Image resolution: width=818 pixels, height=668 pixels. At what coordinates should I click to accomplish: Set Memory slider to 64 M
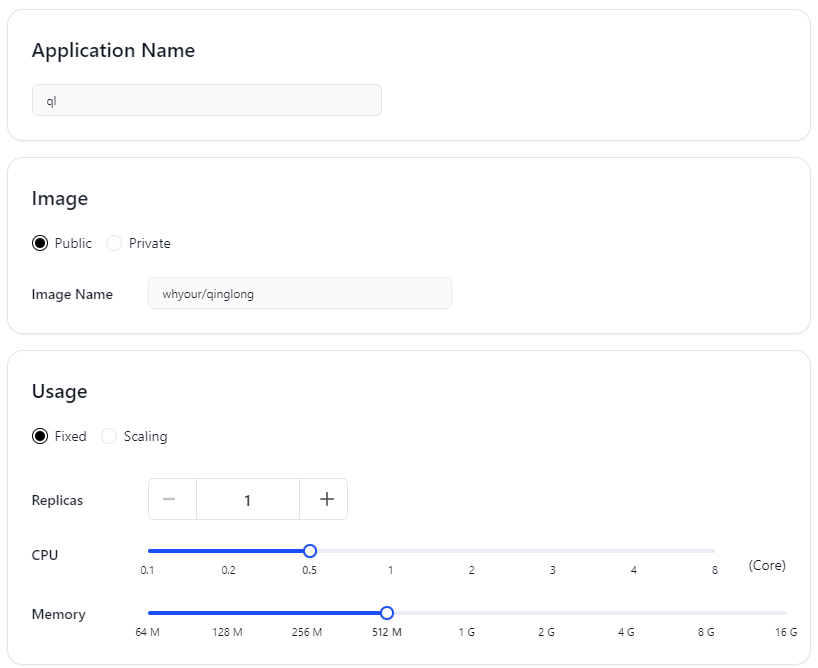pyautogui.click(x=149, y=613)
